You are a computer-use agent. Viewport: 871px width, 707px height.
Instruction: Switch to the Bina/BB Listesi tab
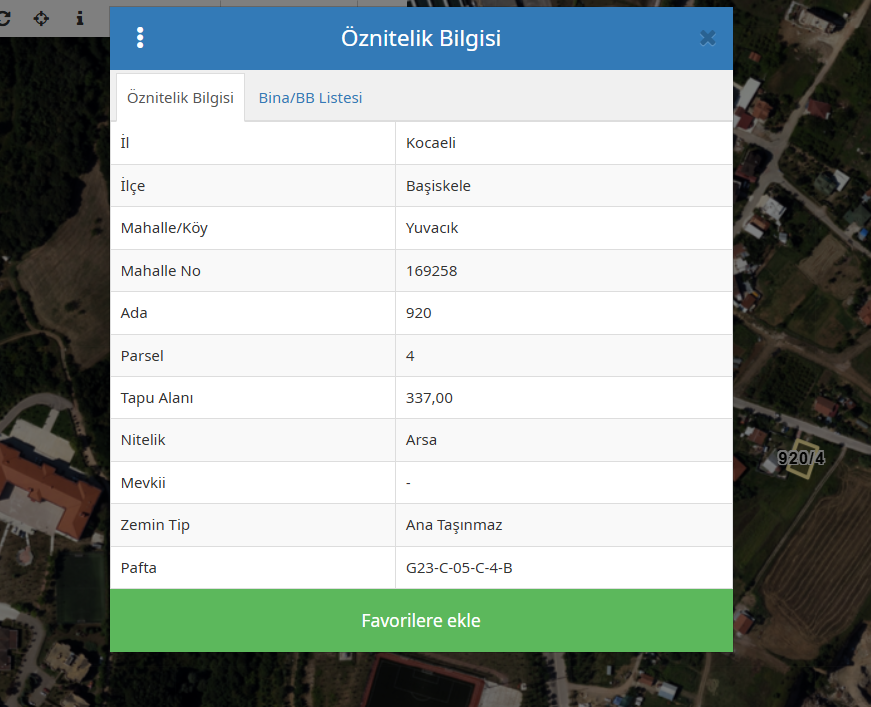pyautogui.click(x=310, y=98)
